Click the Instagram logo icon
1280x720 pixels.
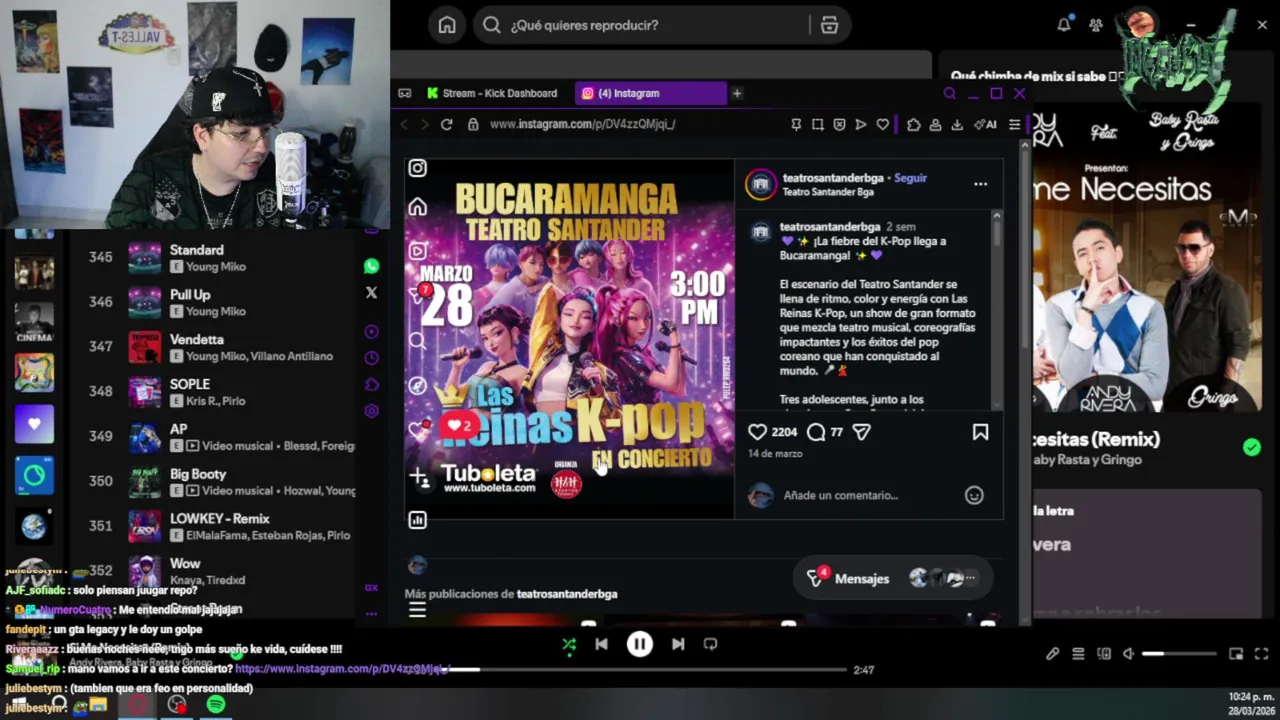coord(417,169)
